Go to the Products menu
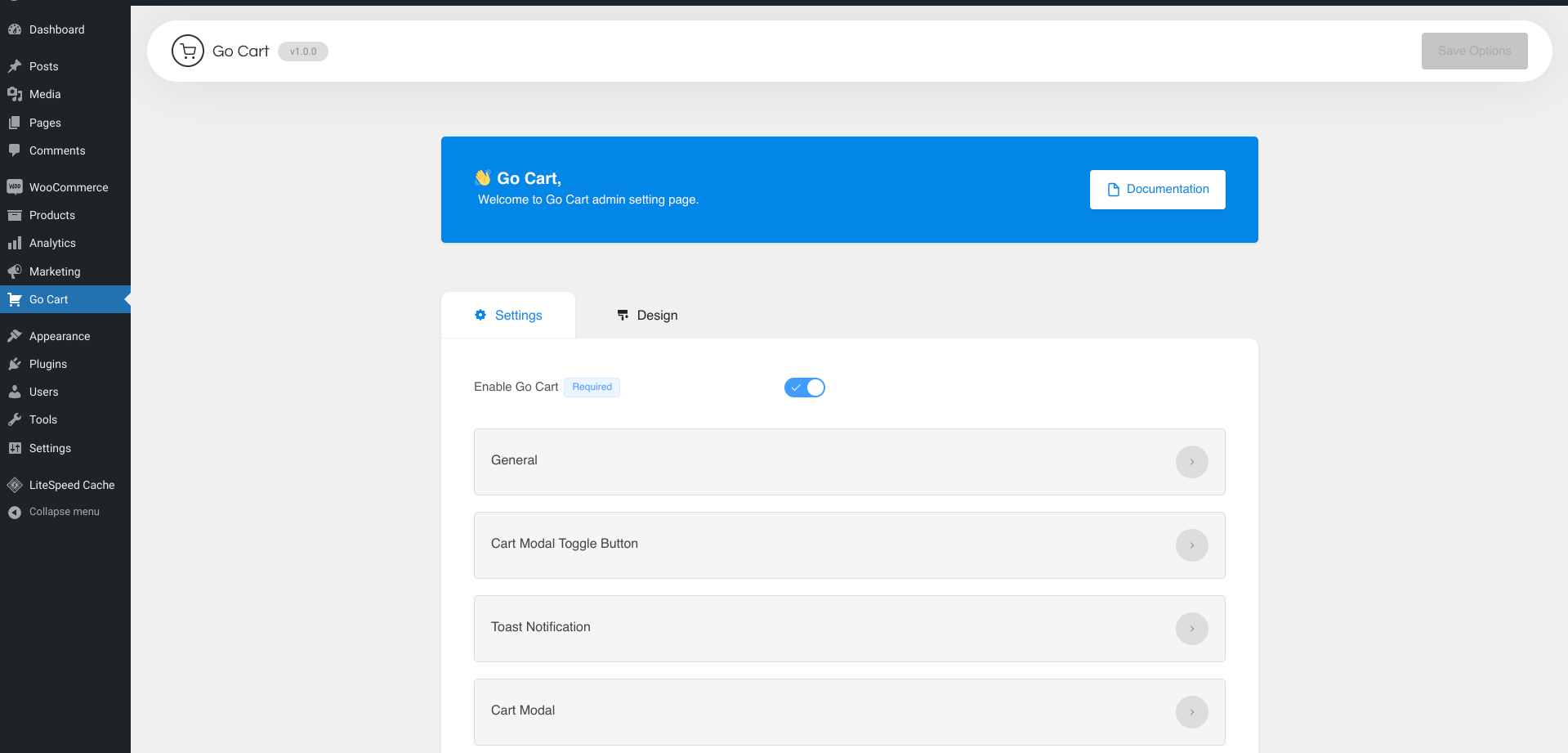This screenshot has width=1568, height=753. click(65, 215)
